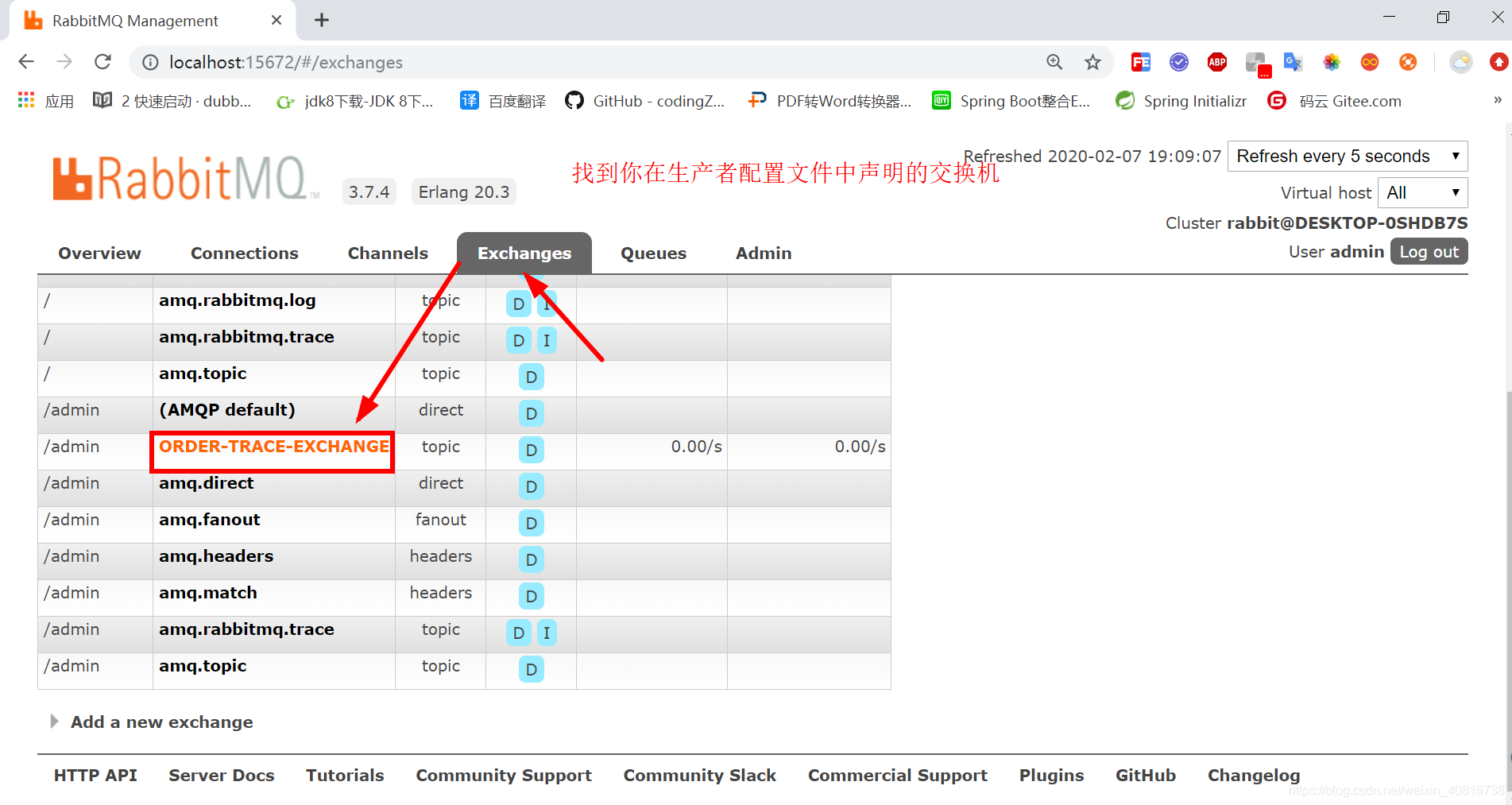Open the zoom magnifier in address bar
Viewport: 1512px width, 805px height.
point(1054,62)
